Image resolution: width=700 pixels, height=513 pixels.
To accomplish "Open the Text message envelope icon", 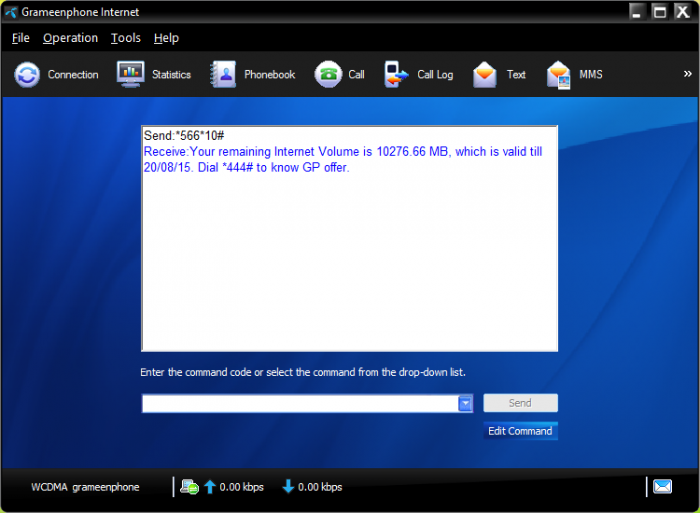I will tap(485, 75).
